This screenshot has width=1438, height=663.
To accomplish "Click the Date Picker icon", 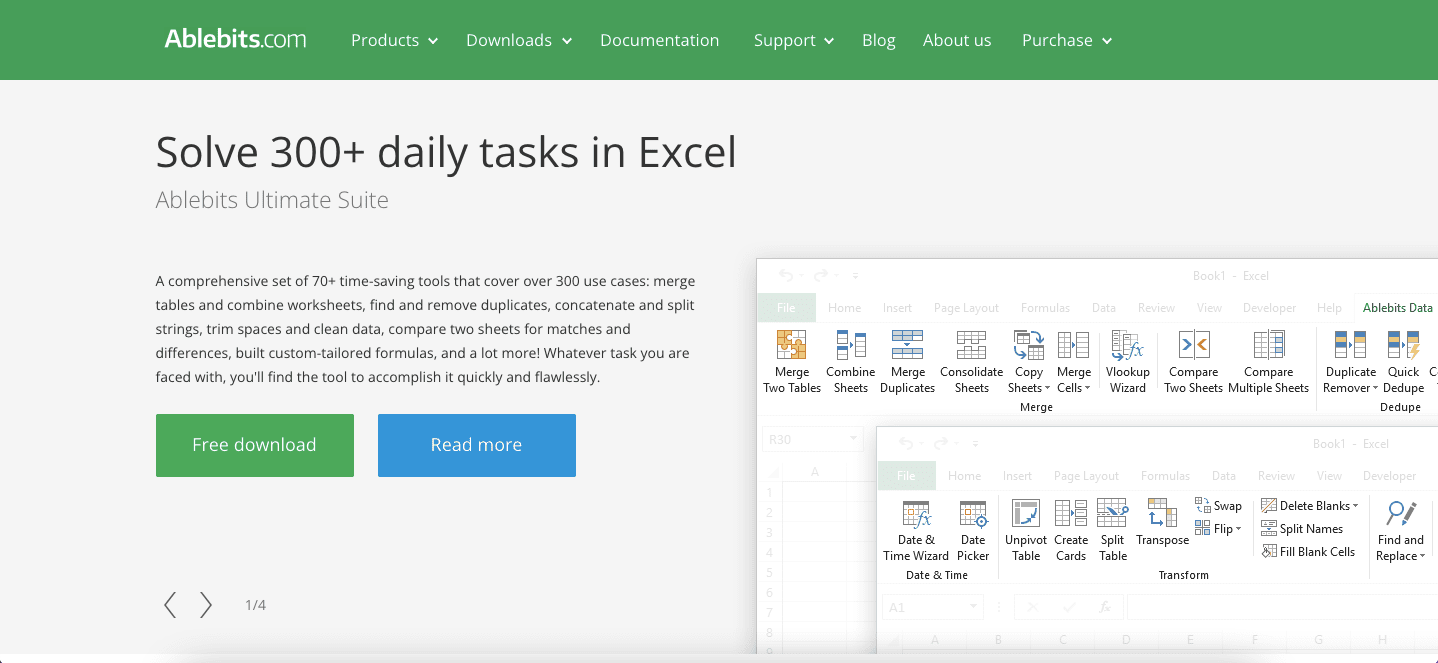I will [973, 531].
